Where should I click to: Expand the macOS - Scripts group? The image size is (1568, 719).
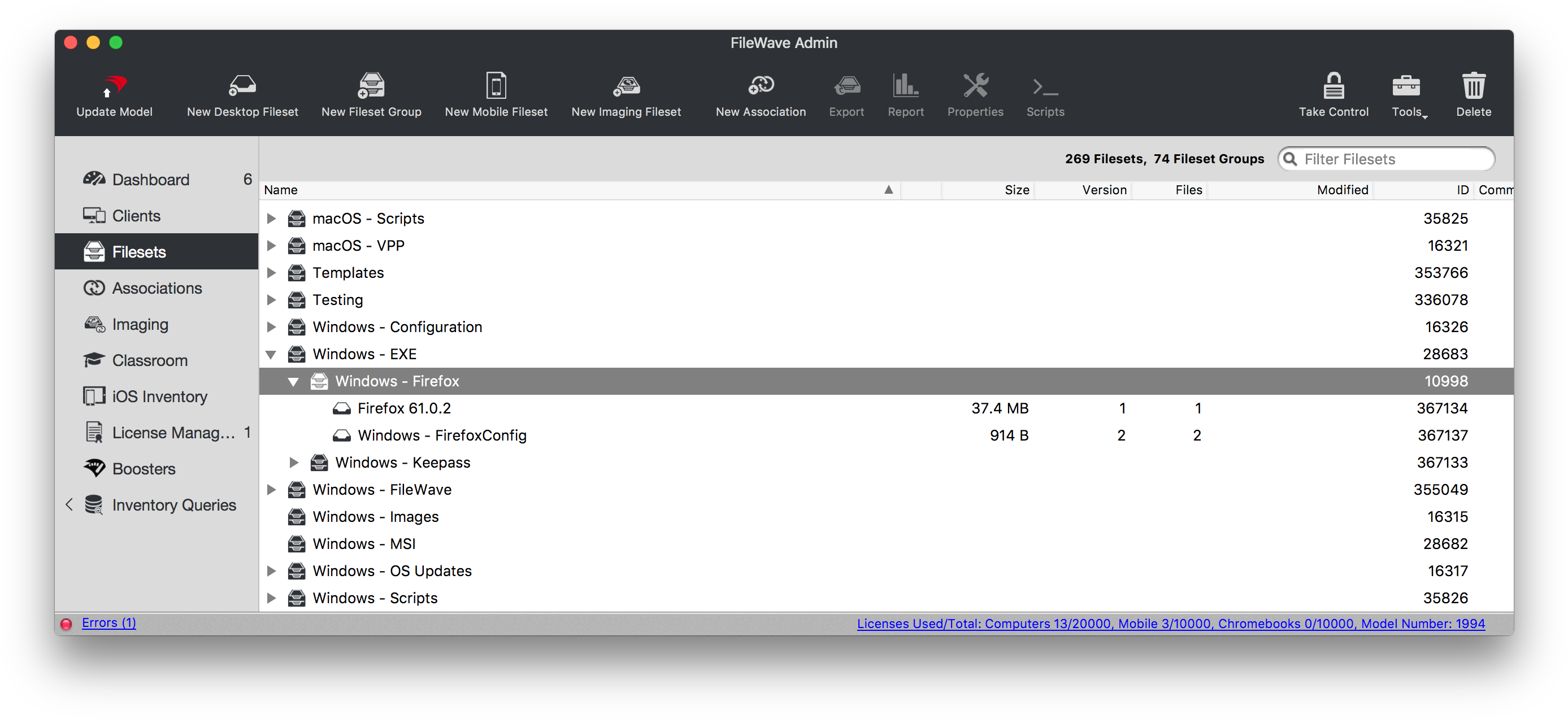tap(271, 219)
